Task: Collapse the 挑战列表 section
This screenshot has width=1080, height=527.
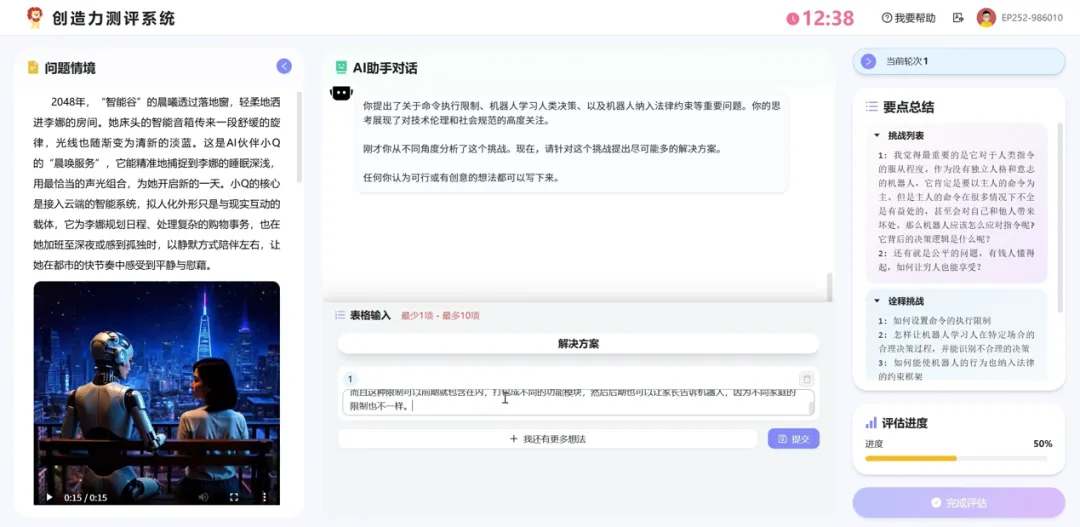Action: (x=877, y=135)
